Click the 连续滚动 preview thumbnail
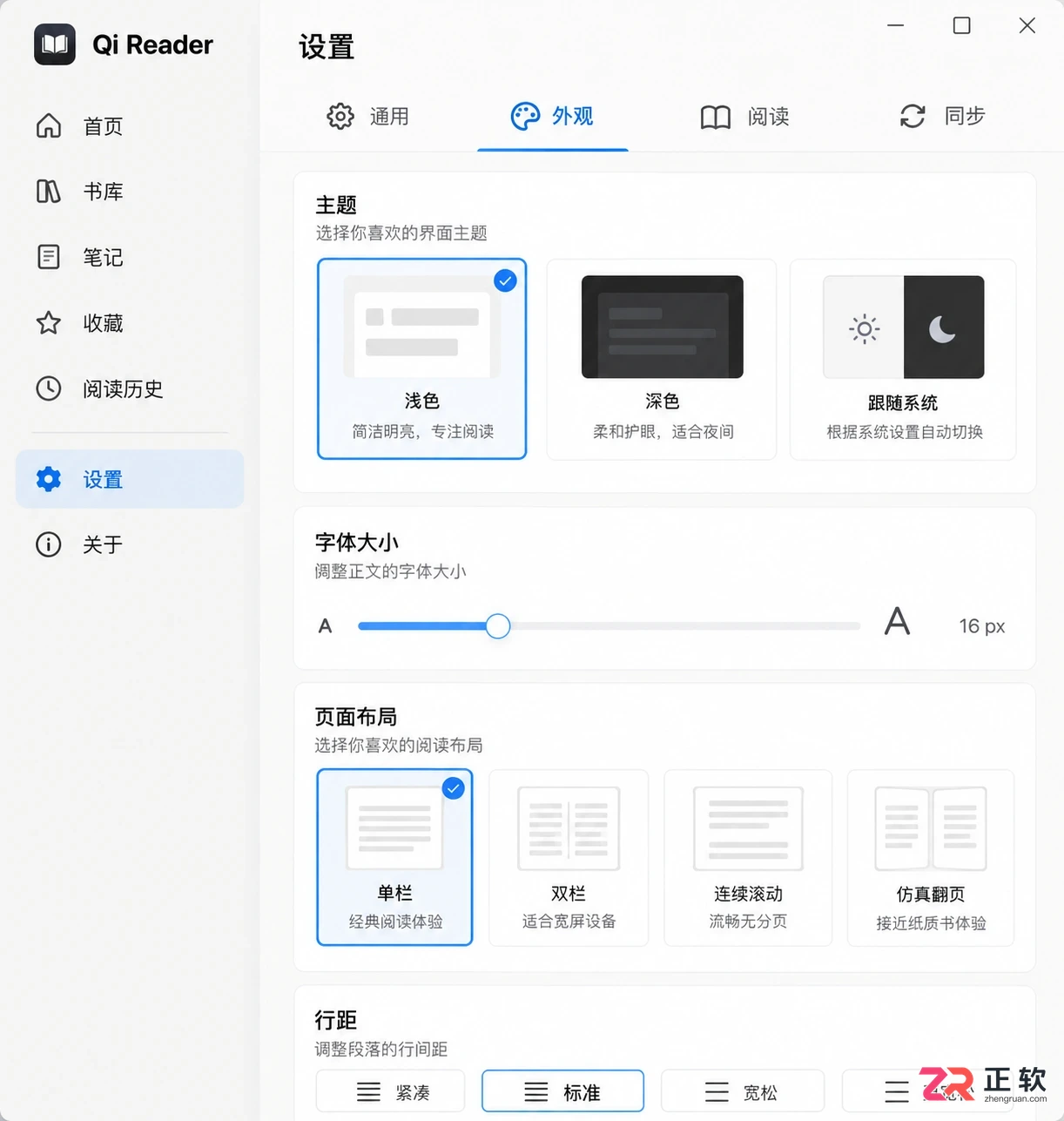This screenshot has height=1121, width=1064. pyautogui.click(x=748, y=828)
